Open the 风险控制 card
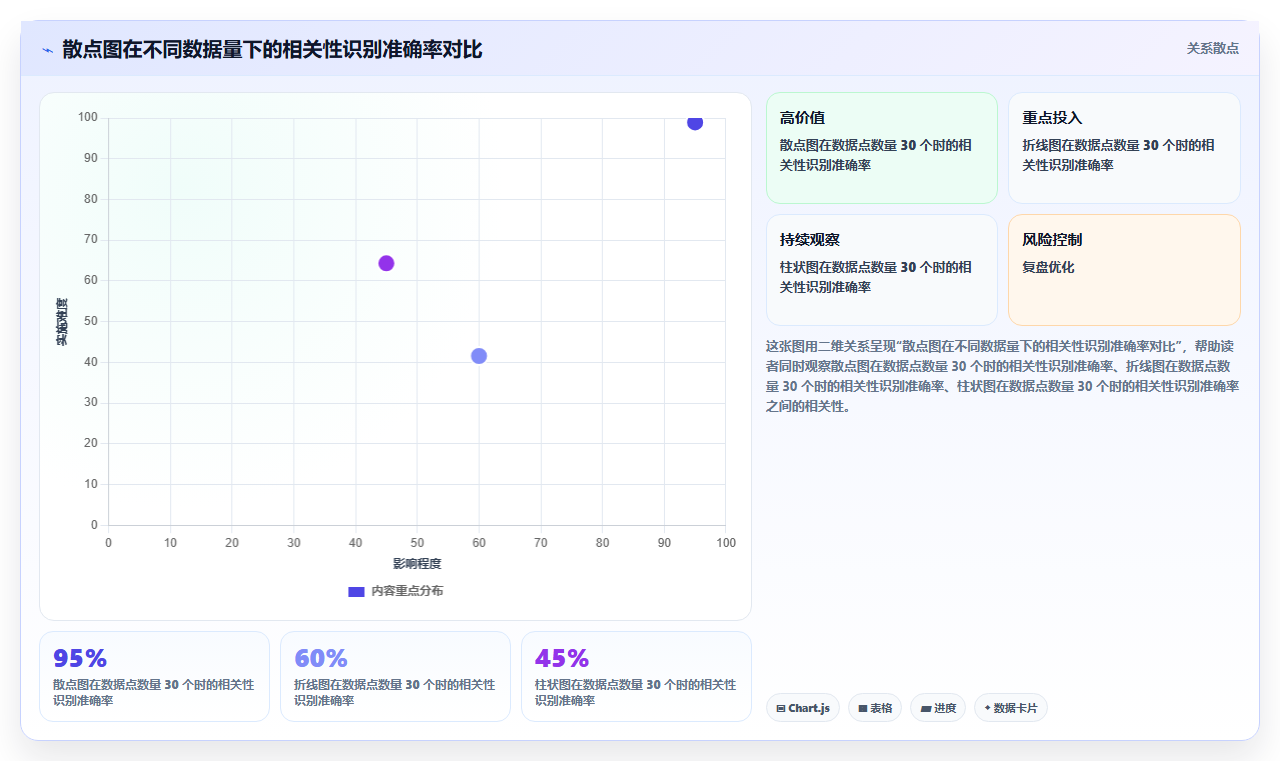1280x761 pixels. [x=1124, y=270]
